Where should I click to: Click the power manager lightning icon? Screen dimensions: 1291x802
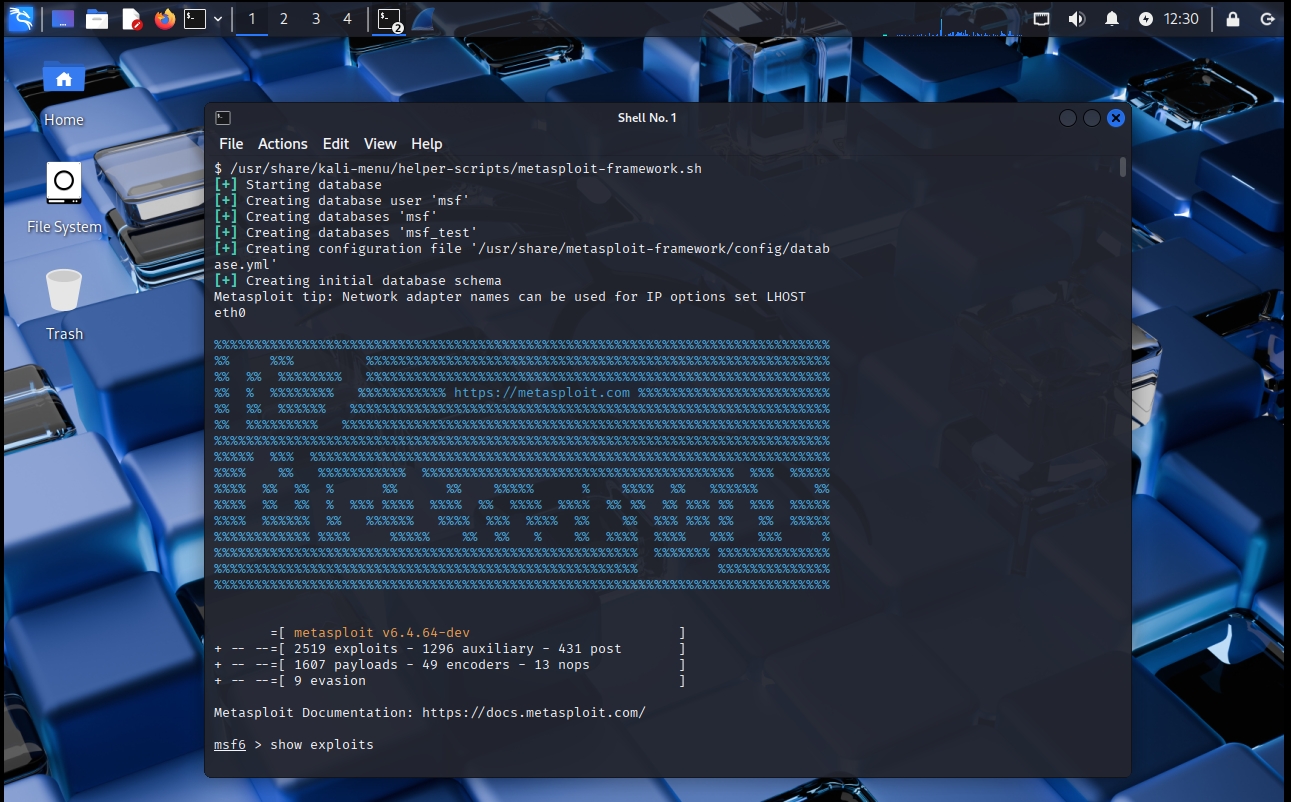click(1145, 19)
